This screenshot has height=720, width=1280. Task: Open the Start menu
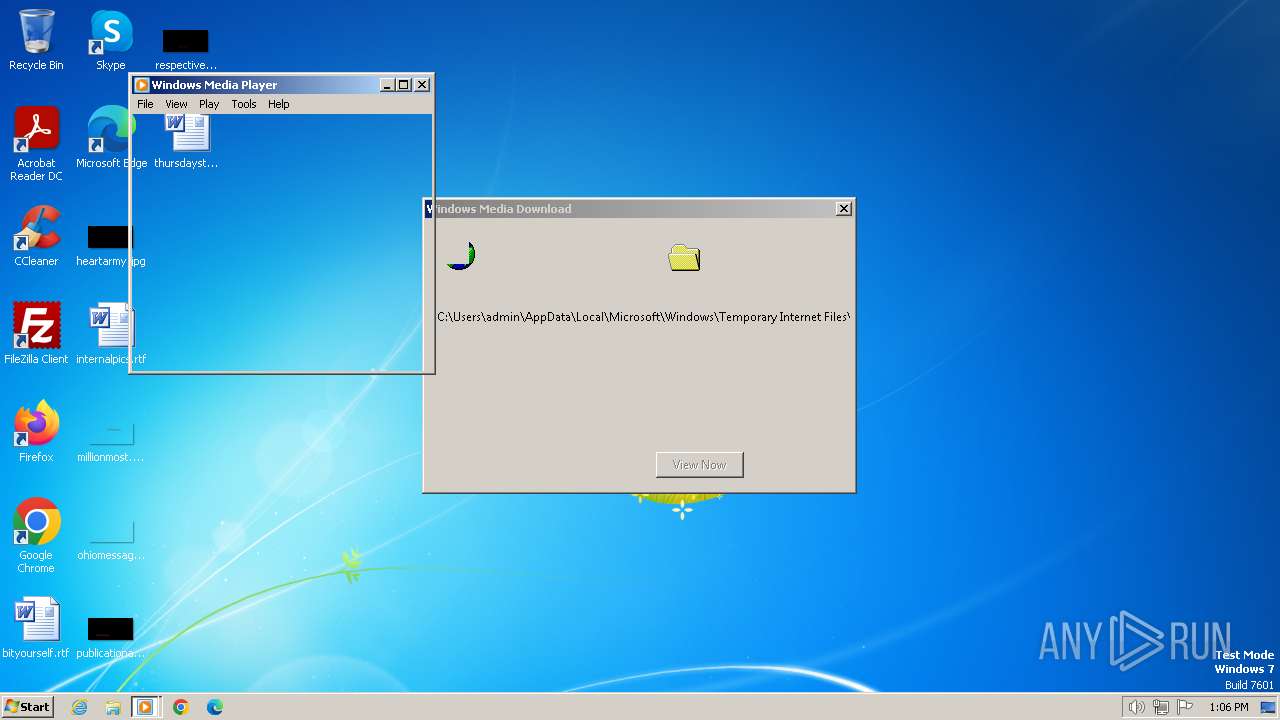tap(28, 706)
